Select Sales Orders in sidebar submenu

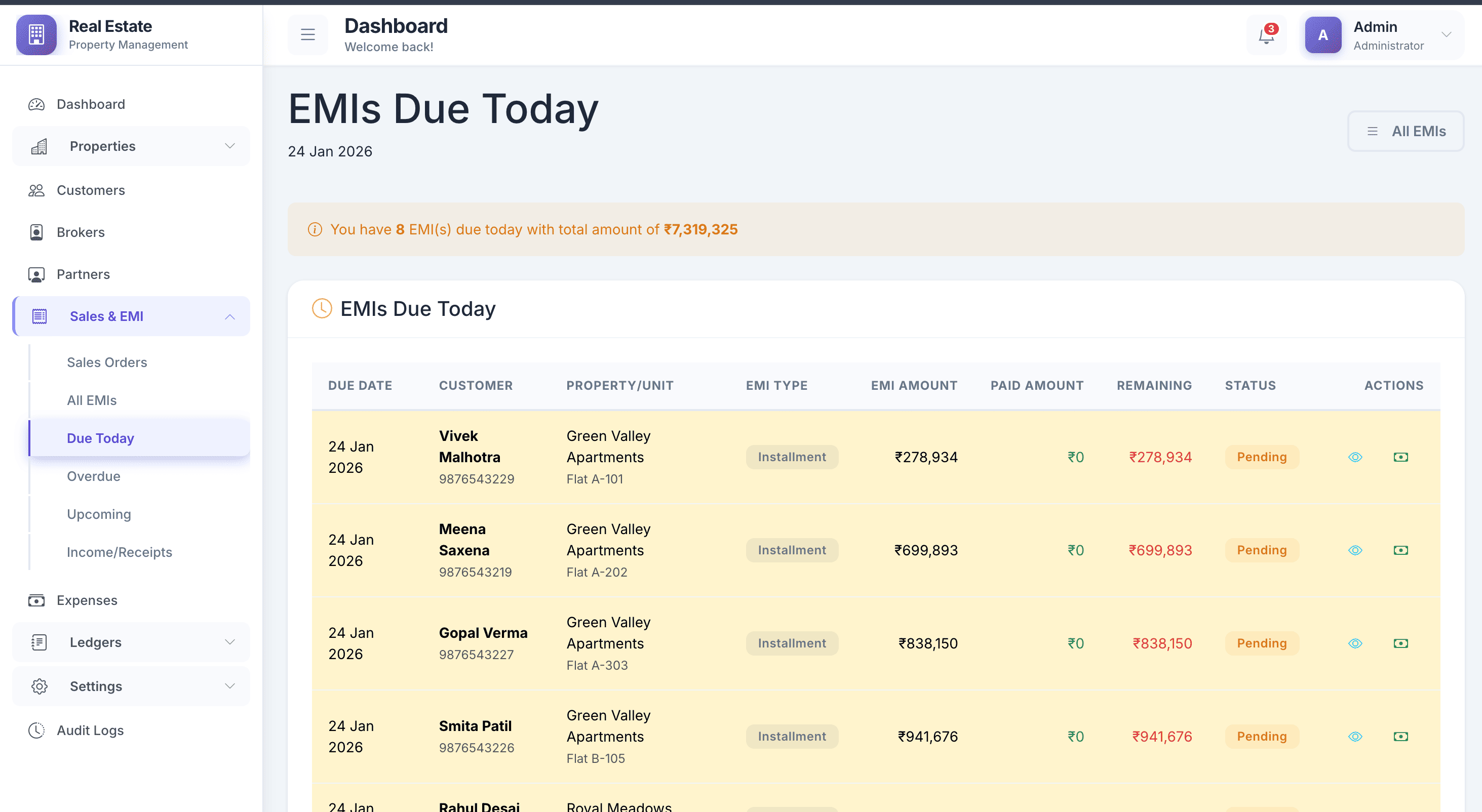[107, 362]
